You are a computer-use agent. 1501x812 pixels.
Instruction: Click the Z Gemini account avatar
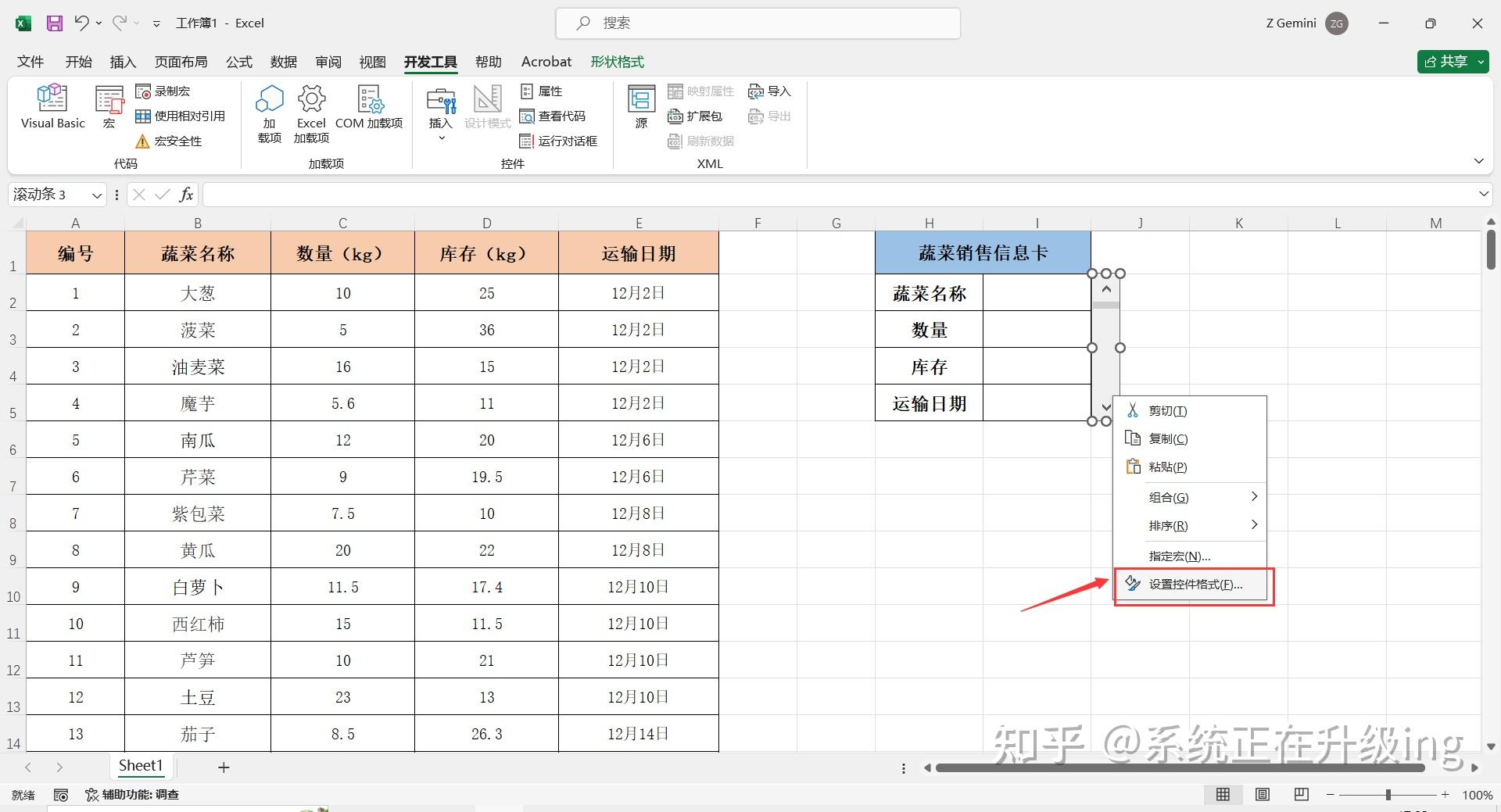tap(1337, 23)
